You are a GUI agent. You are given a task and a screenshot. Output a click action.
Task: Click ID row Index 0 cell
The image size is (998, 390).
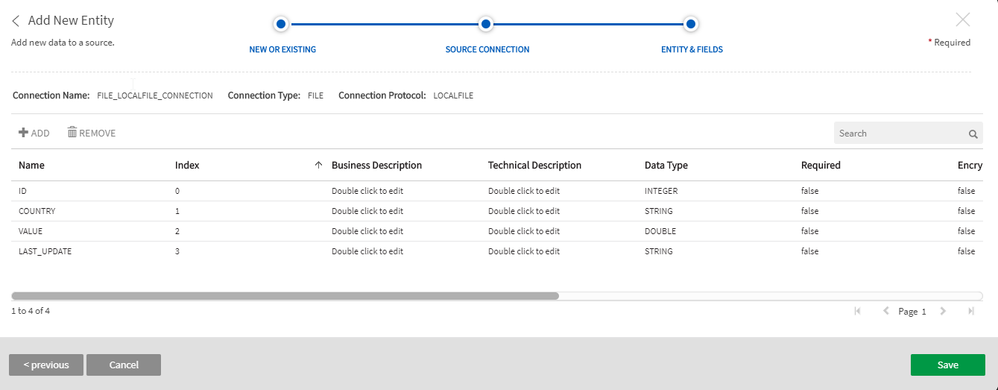[177, 191]
